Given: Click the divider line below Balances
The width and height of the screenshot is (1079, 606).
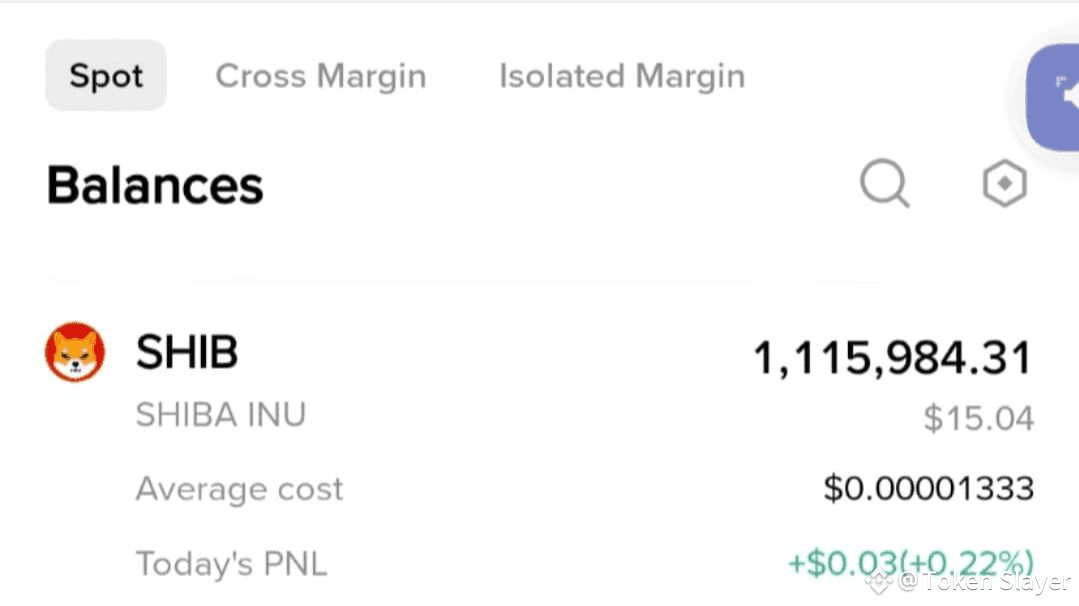Looking at the screenshot, I should point(500,283).
